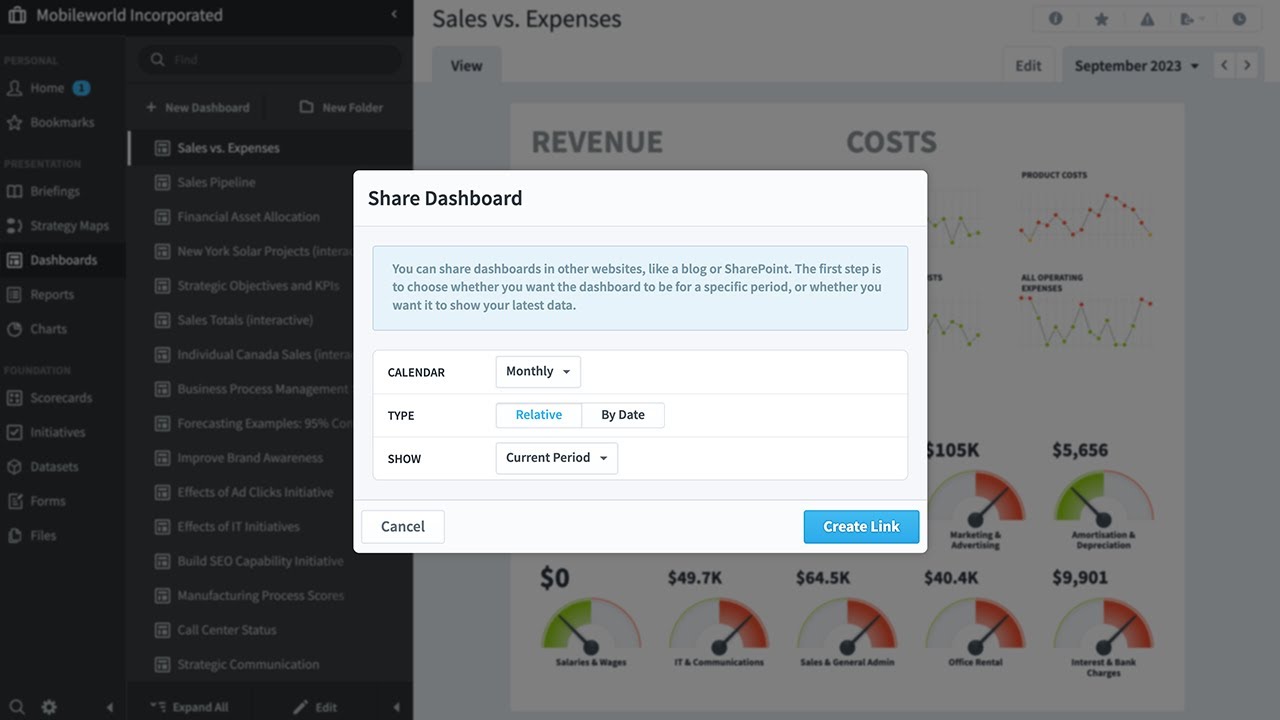Click the Create Link button
The image size is (1280, 720).
pyautogui.click(x=861, y=527)
